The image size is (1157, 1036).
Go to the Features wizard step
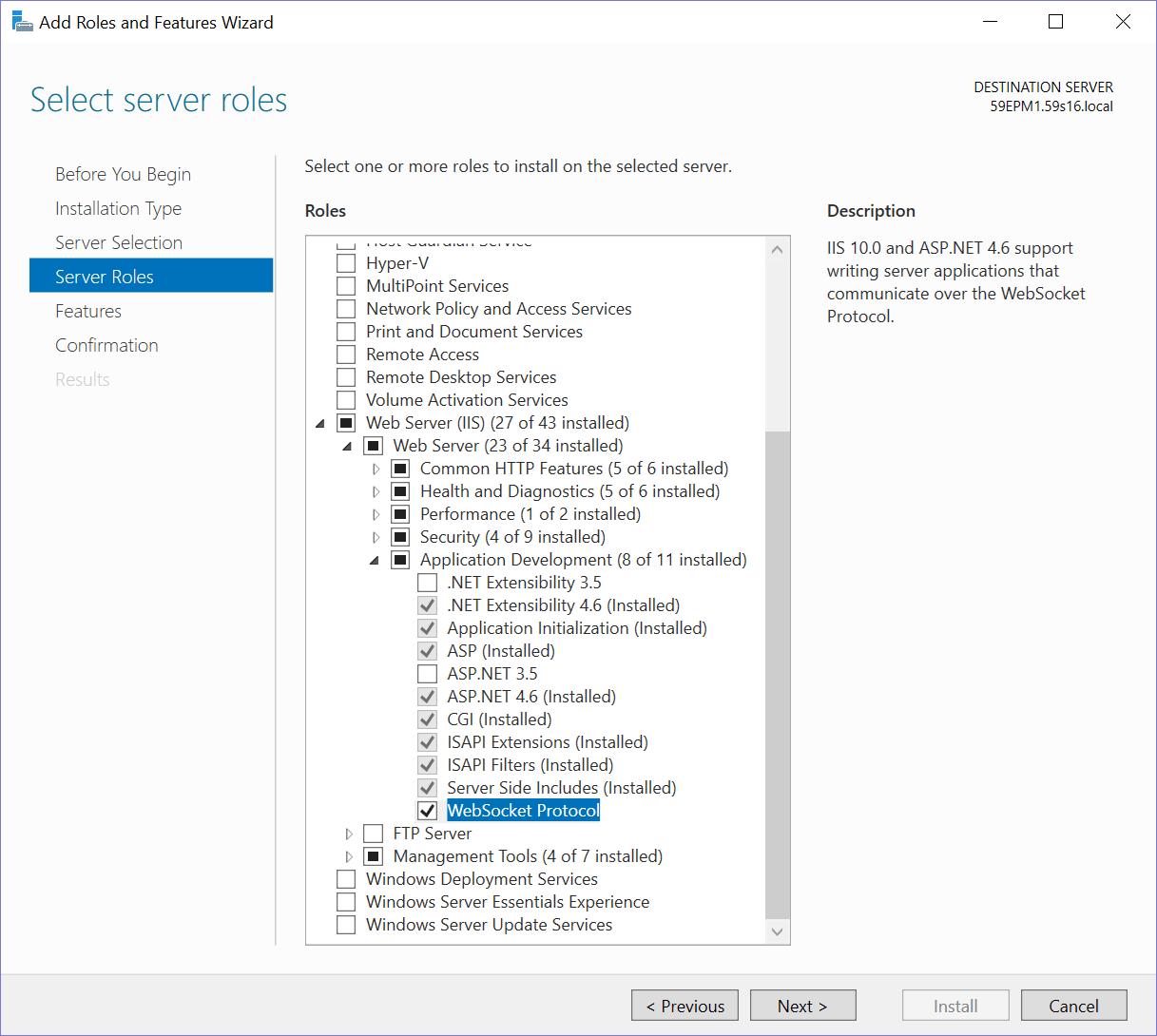(x=88, y=311)
